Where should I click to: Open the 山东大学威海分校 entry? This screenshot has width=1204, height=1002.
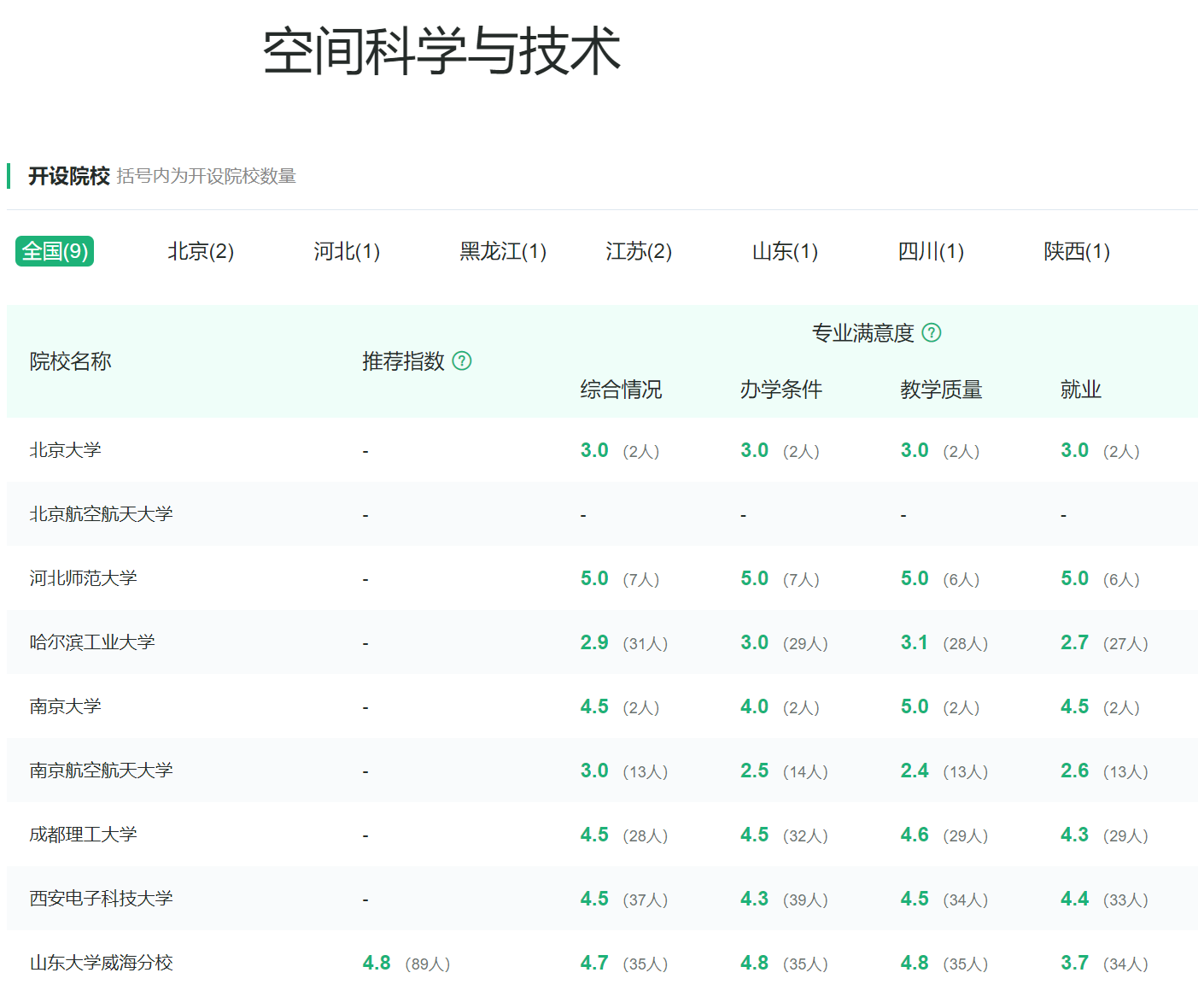pyautogui.click(x=99, y=962)
